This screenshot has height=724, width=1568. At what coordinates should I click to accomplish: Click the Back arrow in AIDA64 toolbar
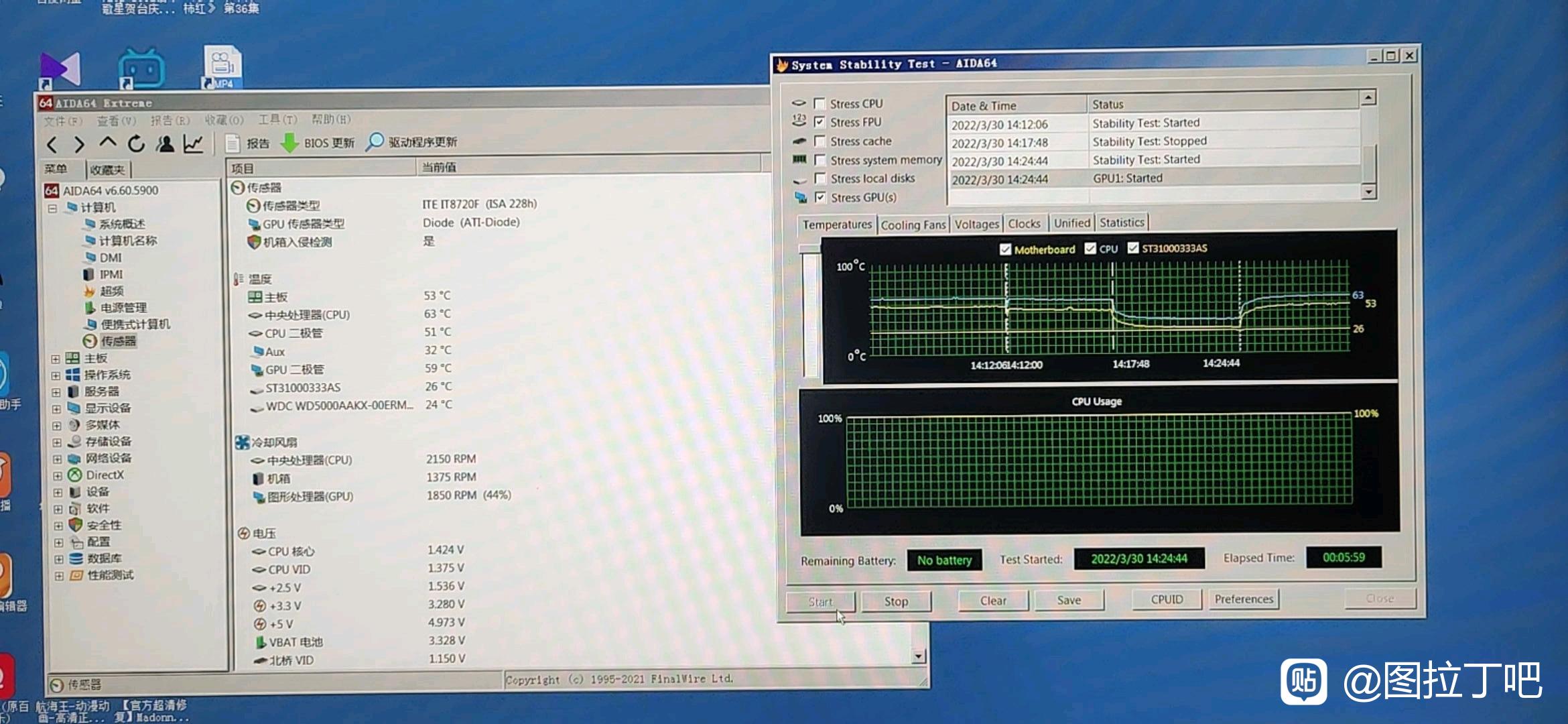point(52,143)
